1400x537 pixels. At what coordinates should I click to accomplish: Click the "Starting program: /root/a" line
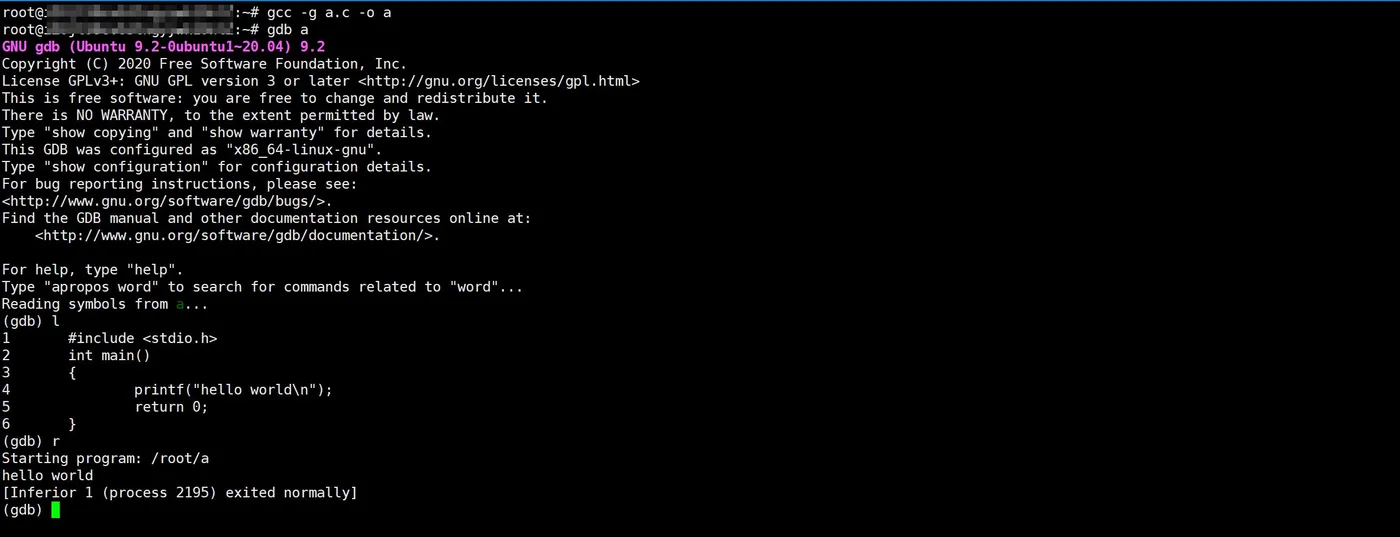click(105, 458)
